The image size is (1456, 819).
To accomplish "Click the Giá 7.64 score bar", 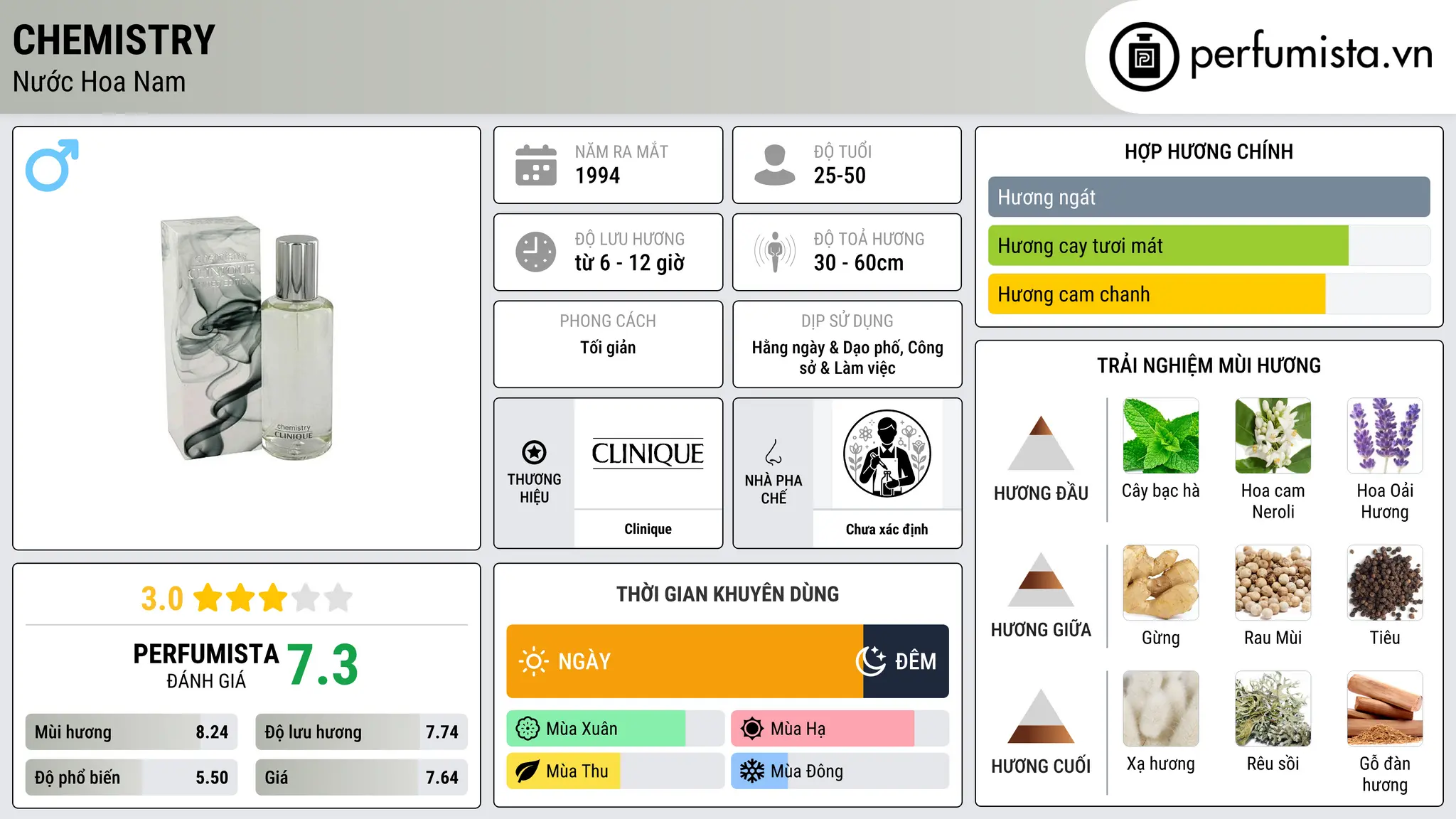I will click(x=361, y=777).
